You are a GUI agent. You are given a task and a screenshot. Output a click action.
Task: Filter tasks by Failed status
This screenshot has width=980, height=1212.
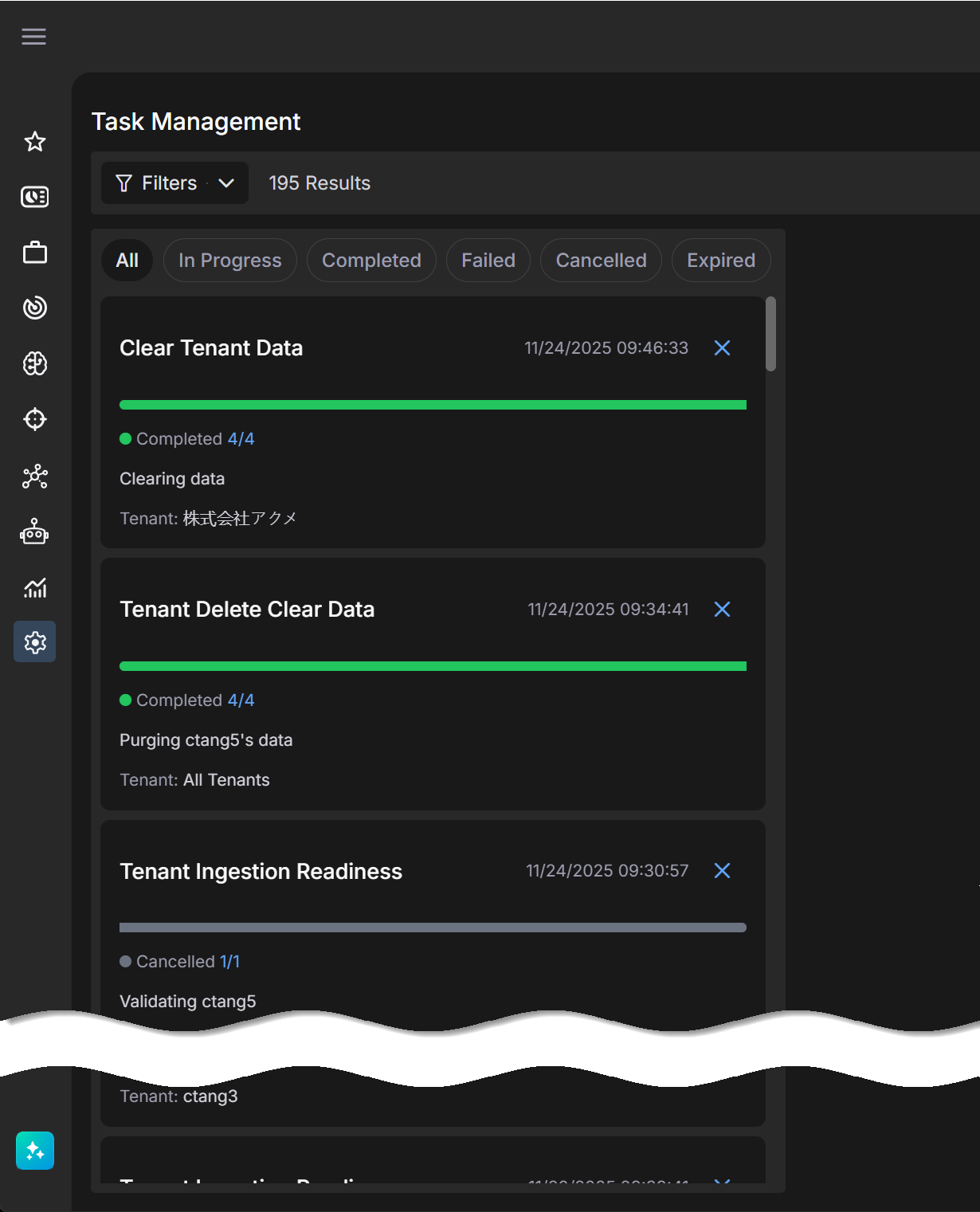coord(488,261)
